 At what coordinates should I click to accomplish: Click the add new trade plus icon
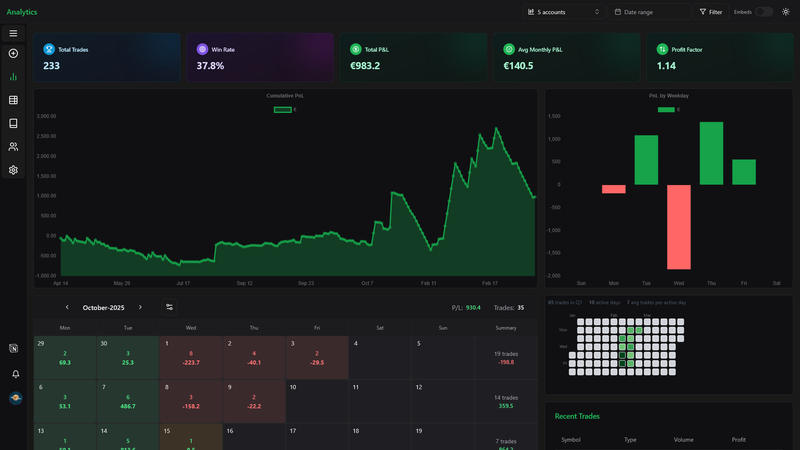(x=13, y=54)
